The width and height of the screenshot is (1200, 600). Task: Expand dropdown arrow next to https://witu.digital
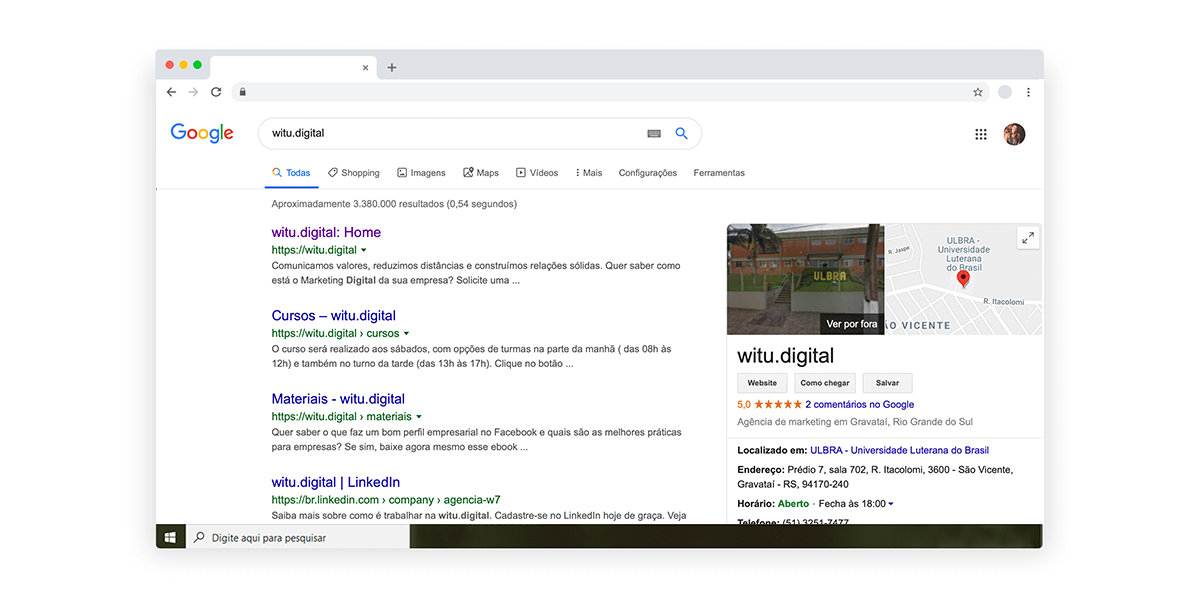tap(364, 250)
